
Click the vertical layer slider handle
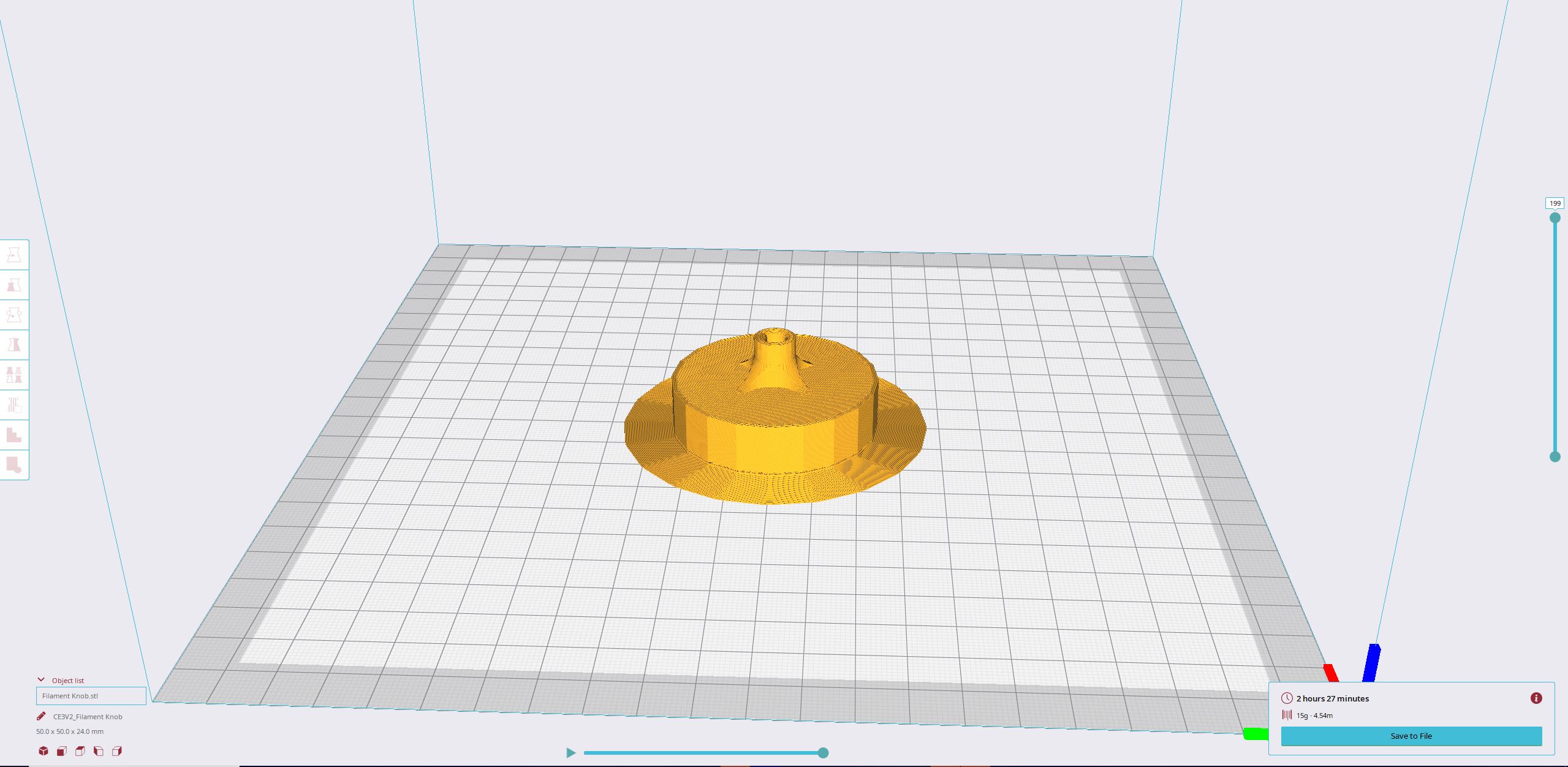(x=1555, y=217)
